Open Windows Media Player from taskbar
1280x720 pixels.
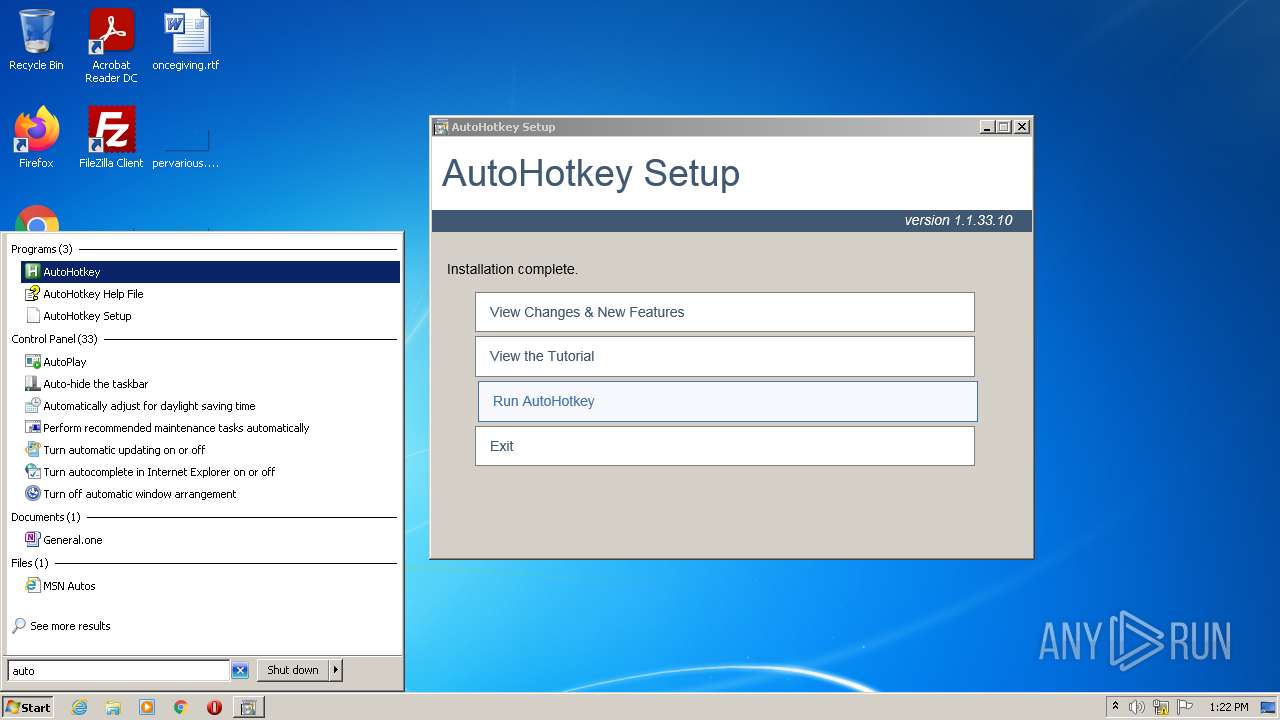click(147, 707)
